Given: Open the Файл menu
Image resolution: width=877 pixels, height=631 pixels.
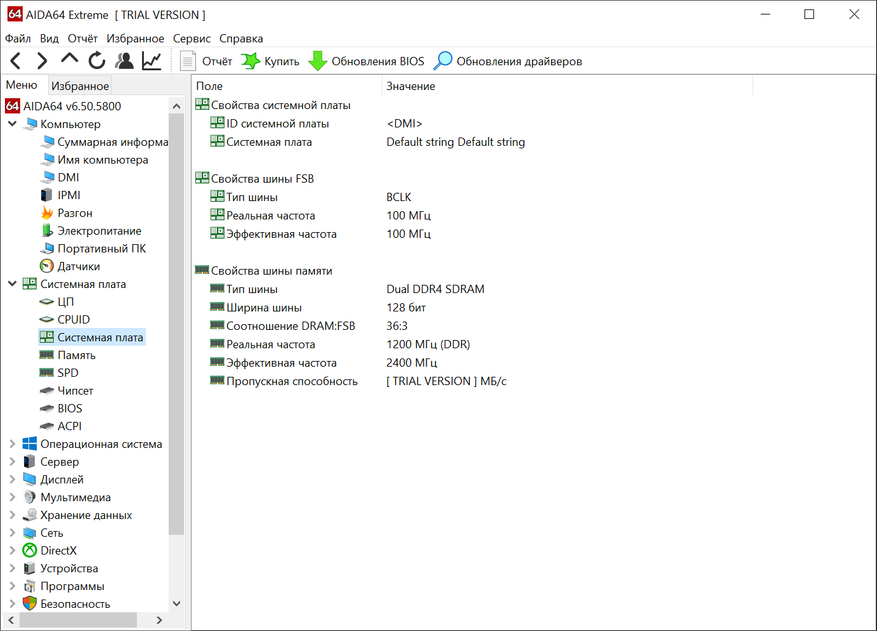Looking at the screenshot, I should pyautogui.click(x=18, y=39).
